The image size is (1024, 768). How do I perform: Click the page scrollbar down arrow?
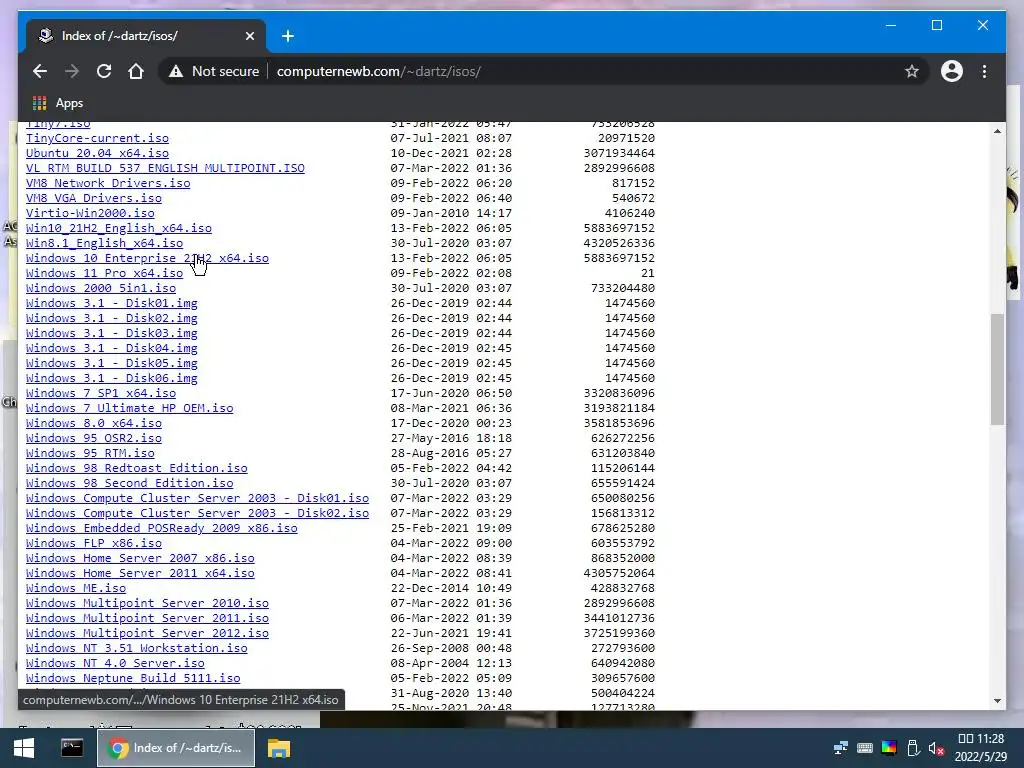(x=997, y=701)
